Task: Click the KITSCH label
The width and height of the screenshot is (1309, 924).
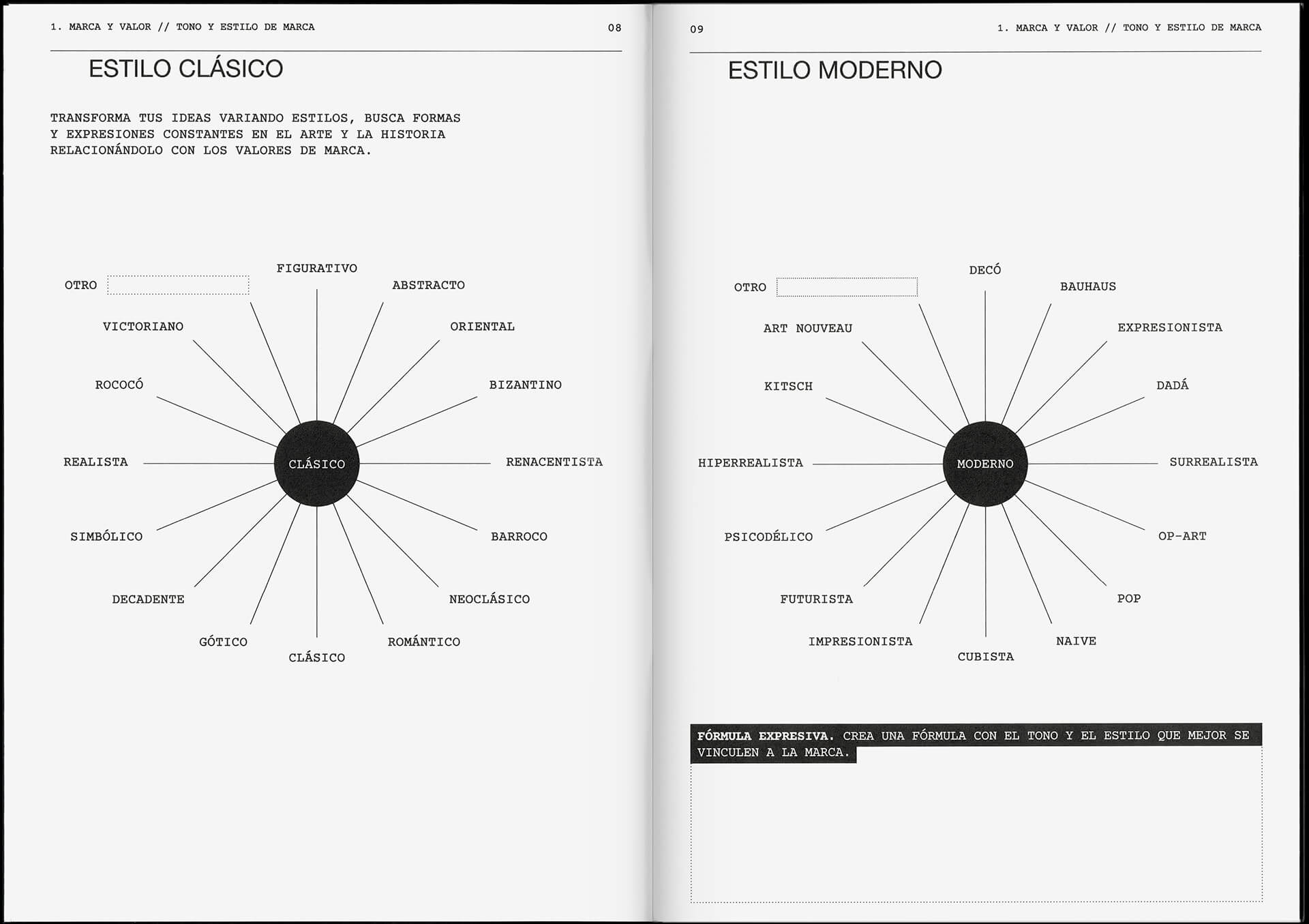Action: (788, 387)
